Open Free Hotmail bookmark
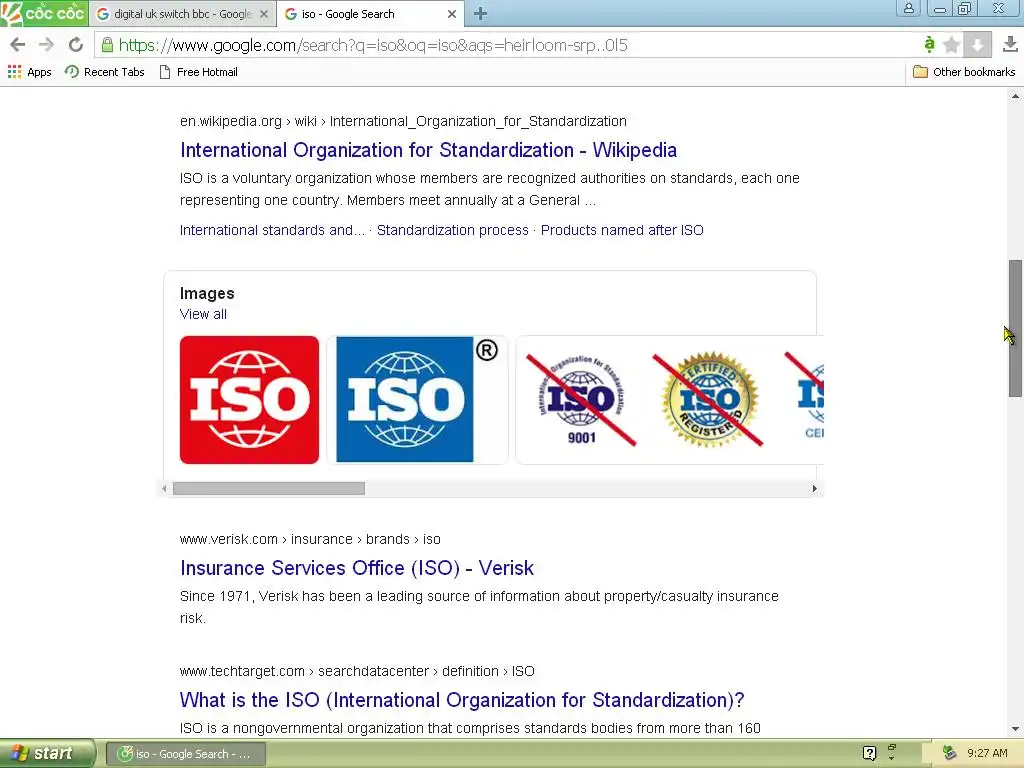 199,72
